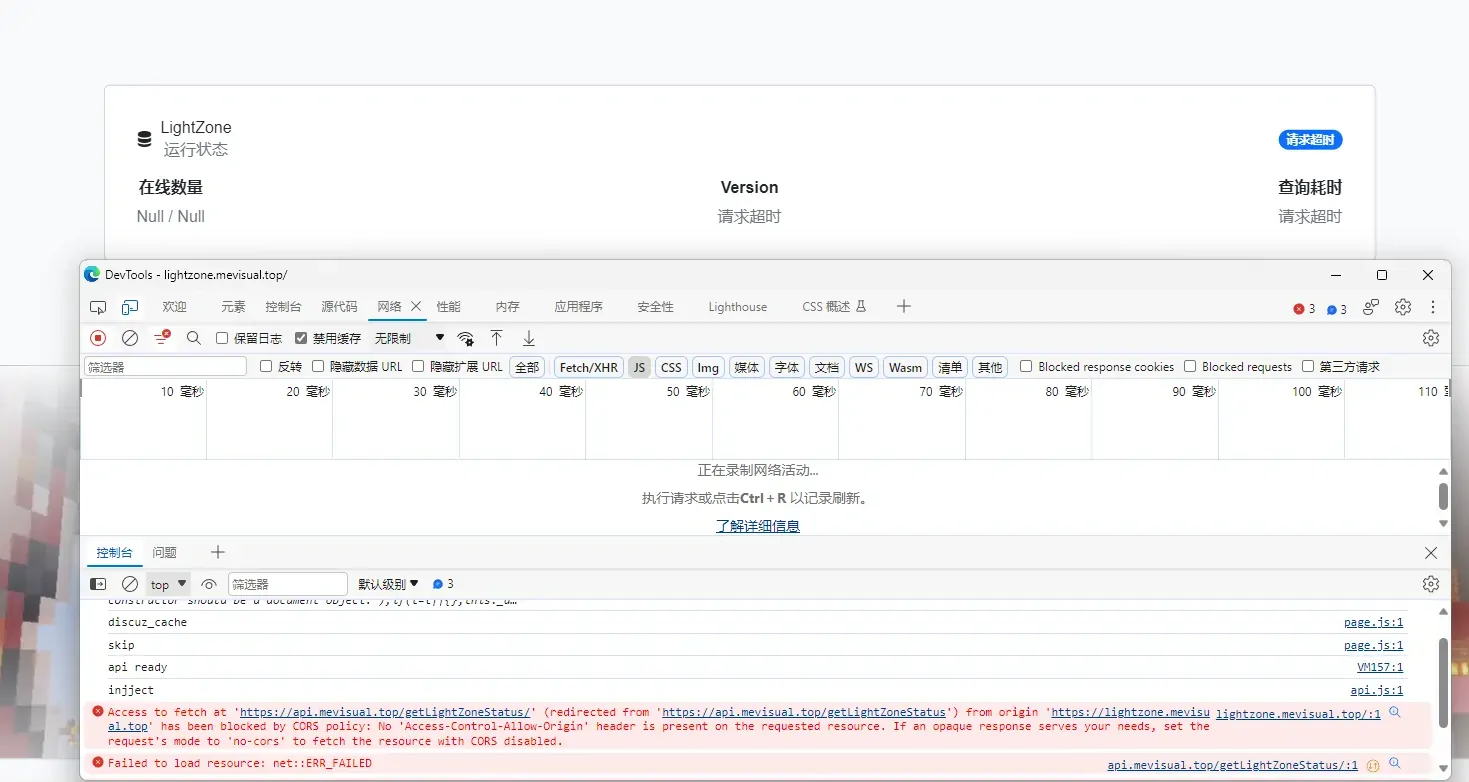The height and width of the screenshot is (782, 1469).
Task: Check the 第三方请求 checkbox
Action: 1308,366
